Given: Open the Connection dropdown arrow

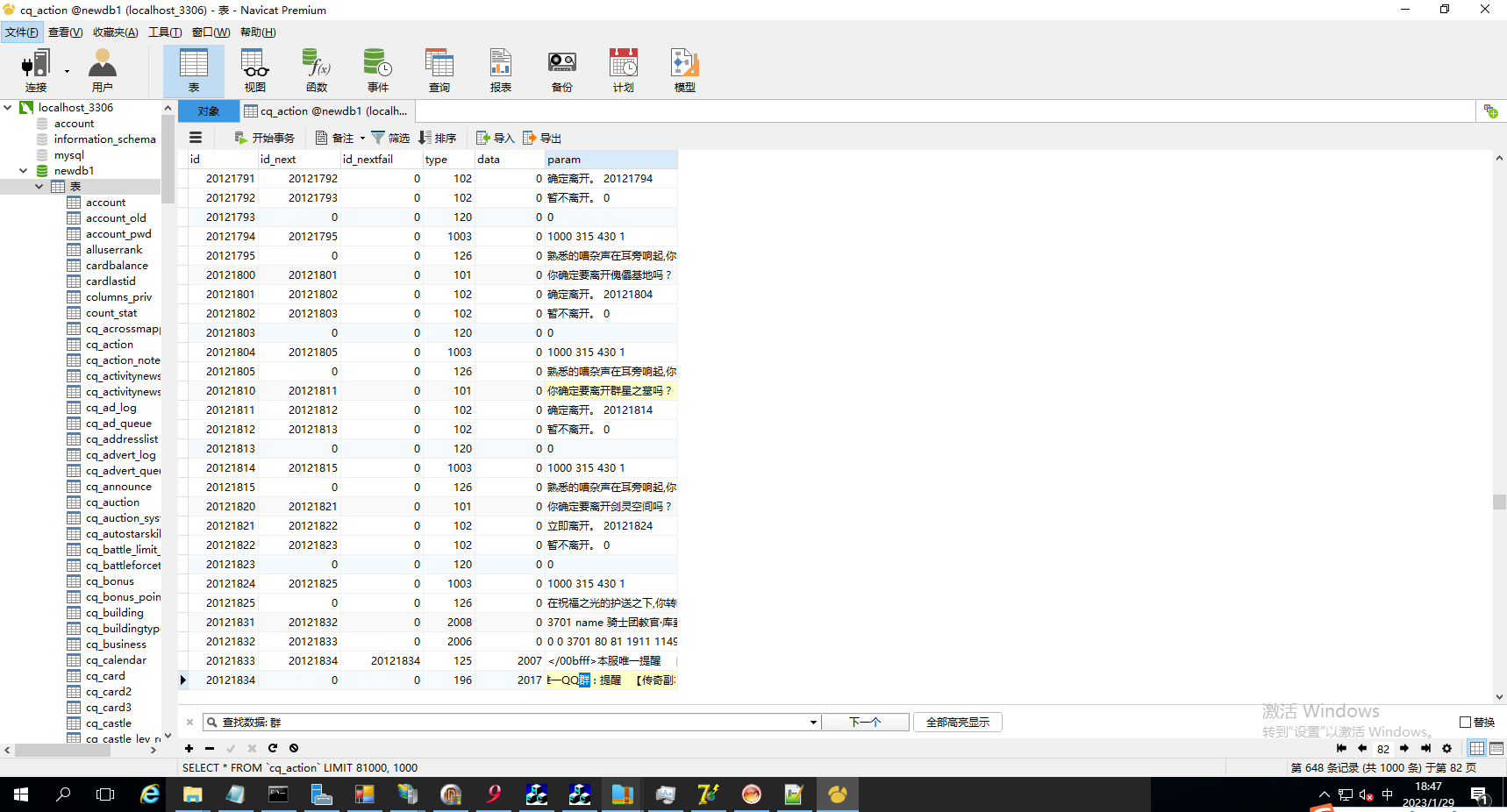Looking at the screenshot, I should tap(67, 72).
